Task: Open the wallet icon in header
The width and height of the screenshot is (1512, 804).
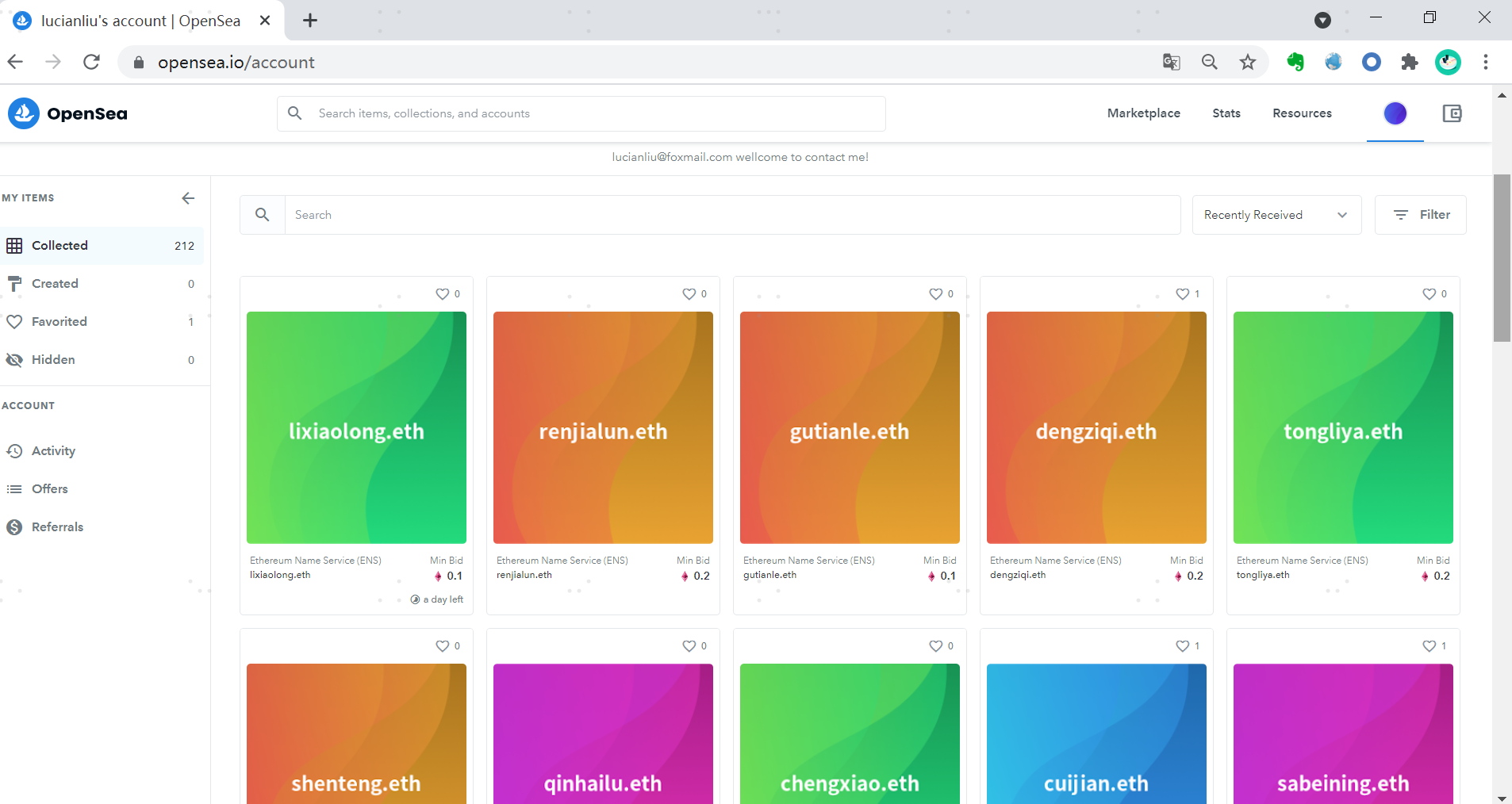Action: pos(1452,113)
